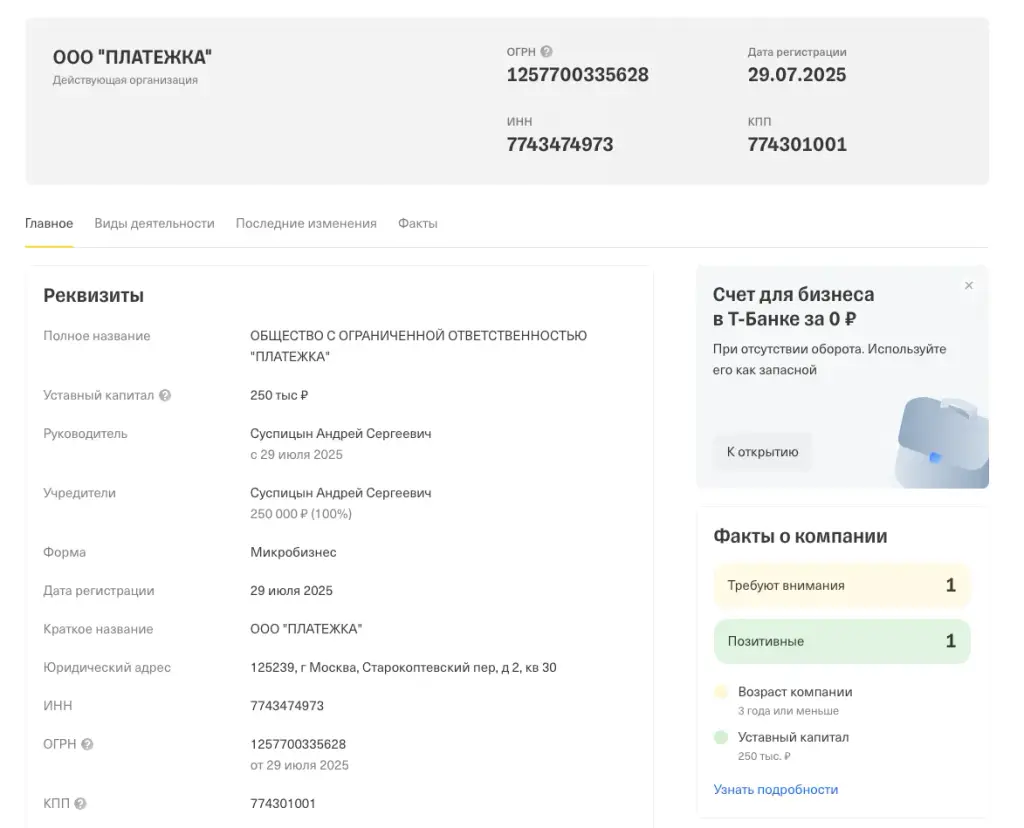Open Руководитель Суспицын Андрей Сергеевич

341,434
